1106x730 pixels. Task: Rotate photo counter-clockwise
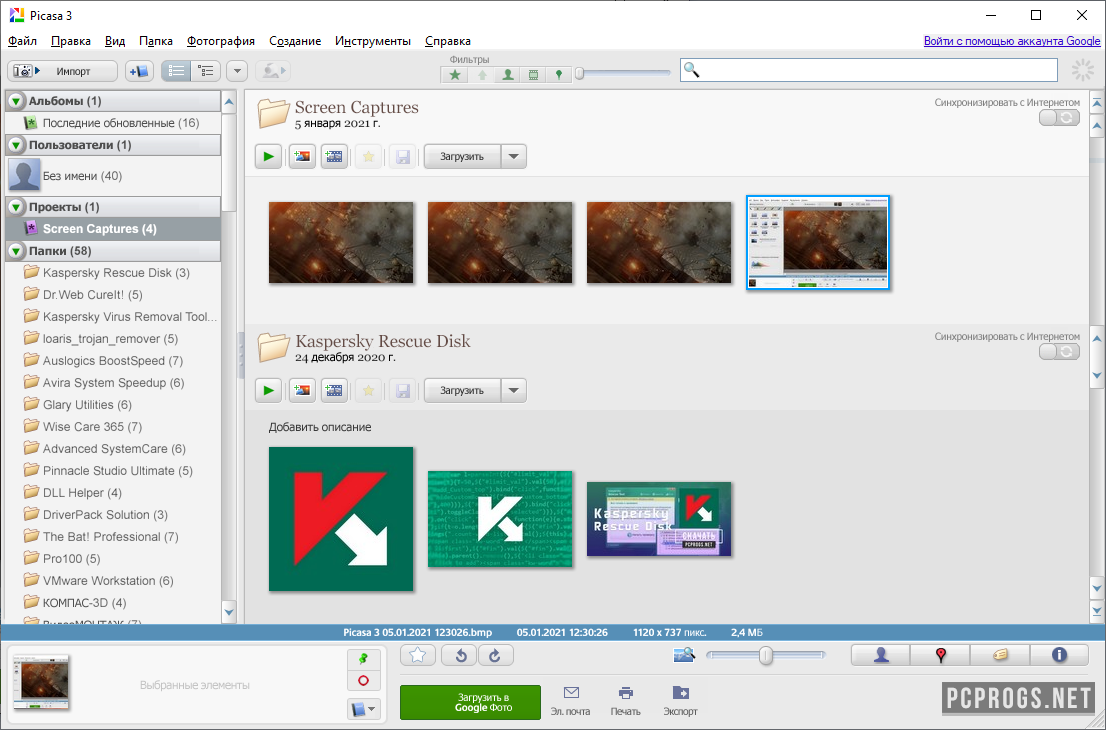460,656
